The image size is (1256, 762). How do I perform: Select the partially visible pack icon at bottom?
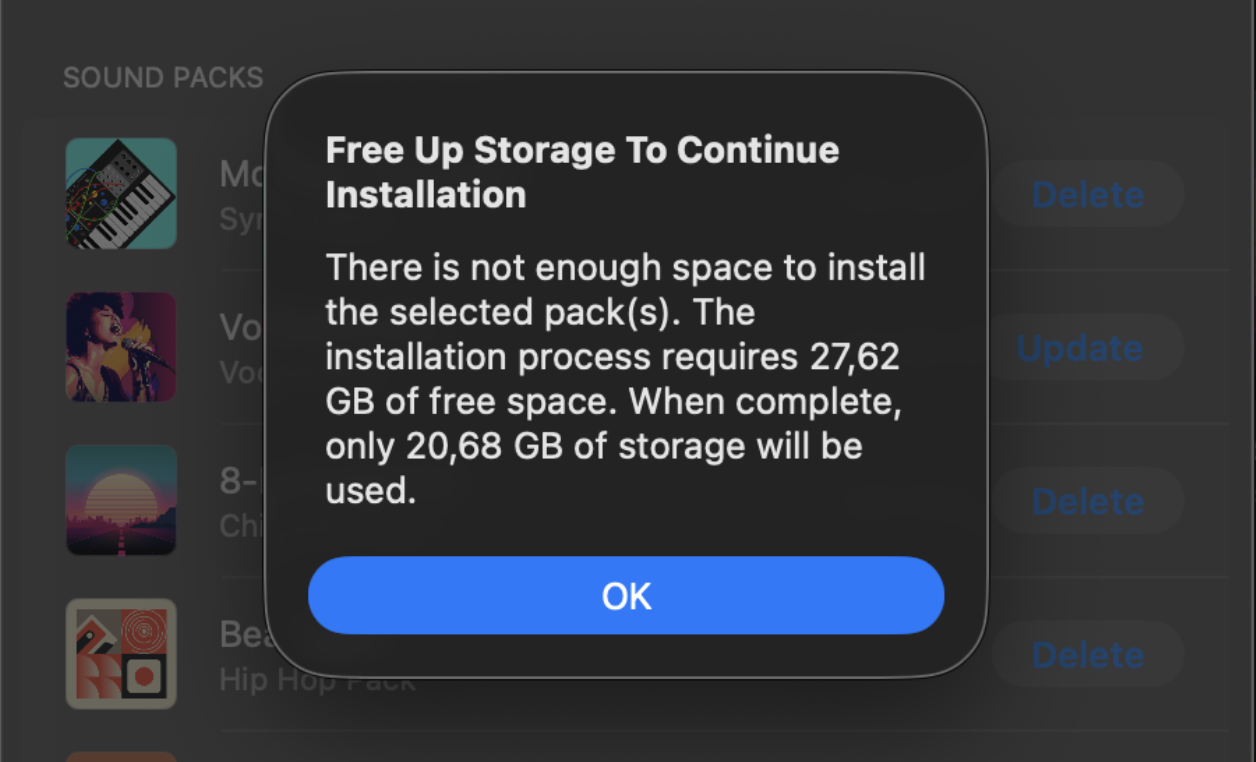pos(121,756)
